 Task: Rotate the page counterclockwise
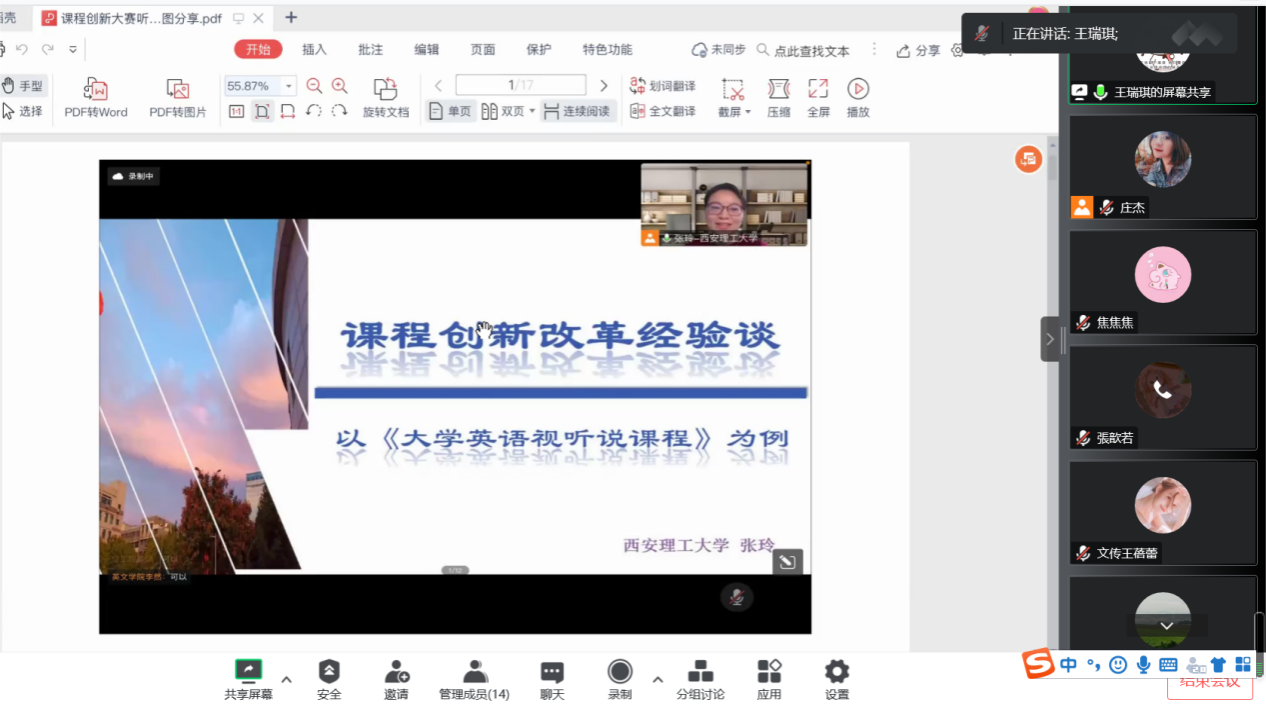(313, 111)
